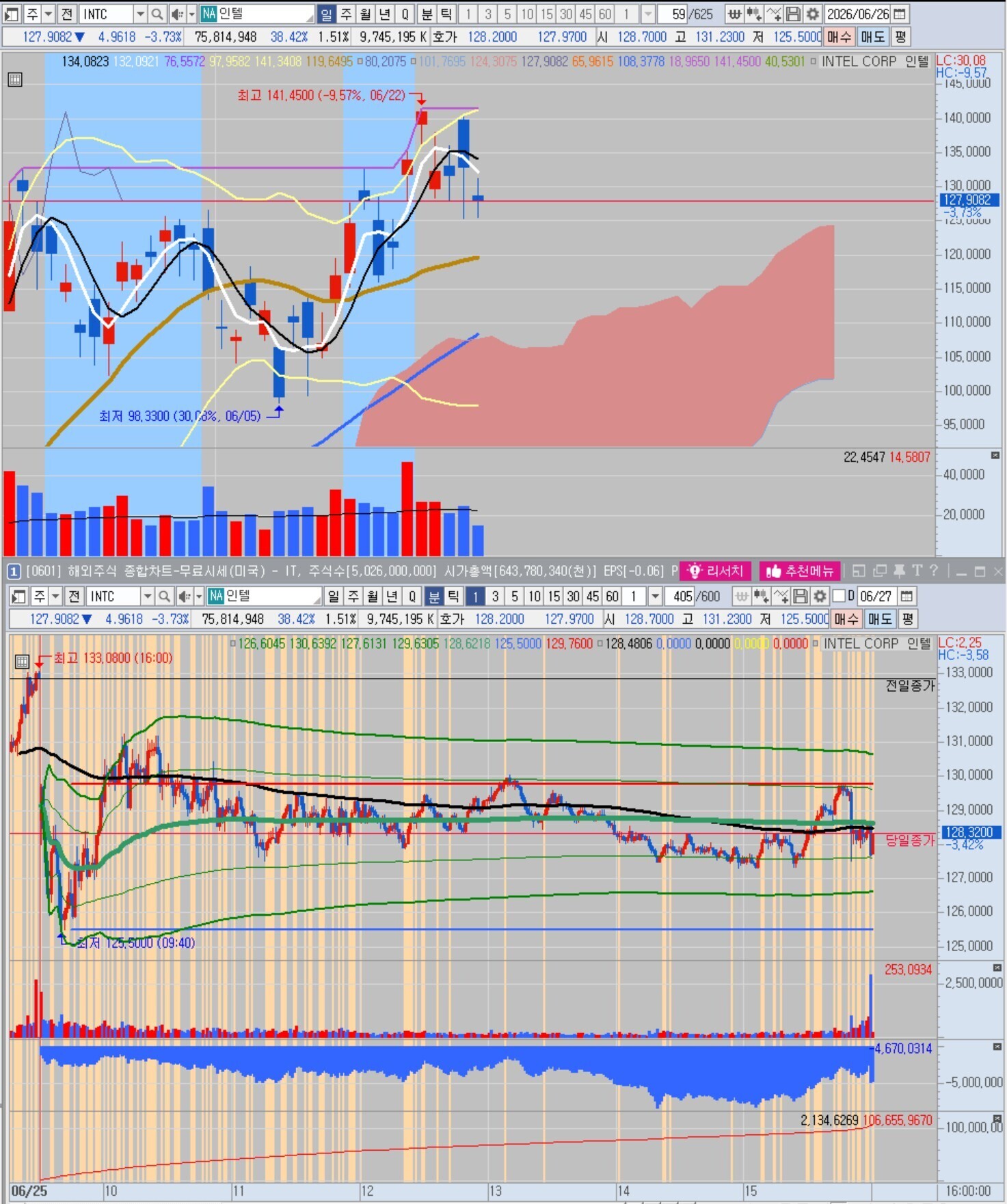The width and height of the screenshot is (1007, 1204).
Task: Open the INTC symbol dropdown in bottom chart
Action: point(147,597)
